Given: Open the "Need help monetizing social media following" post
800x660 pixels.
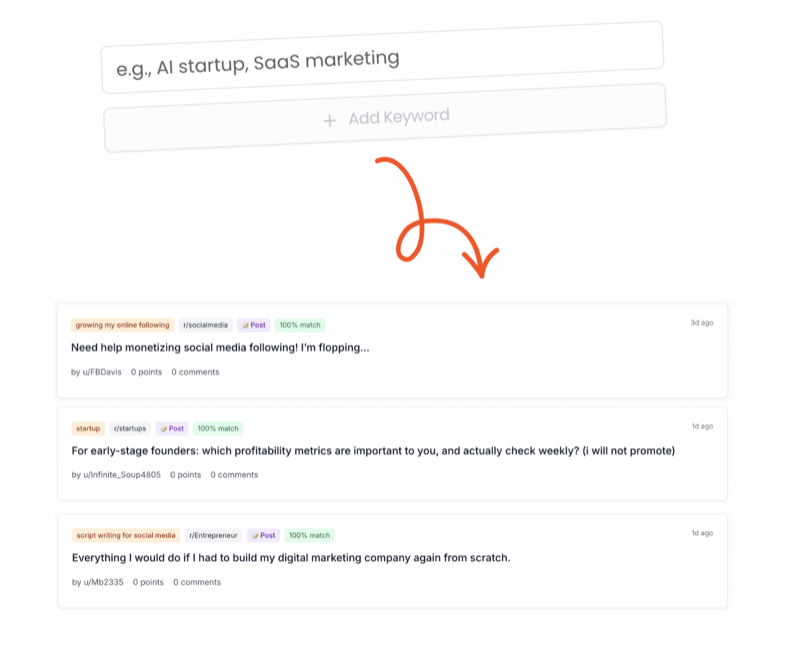Looking at the screenshot, I should click(x=220, y=348).
